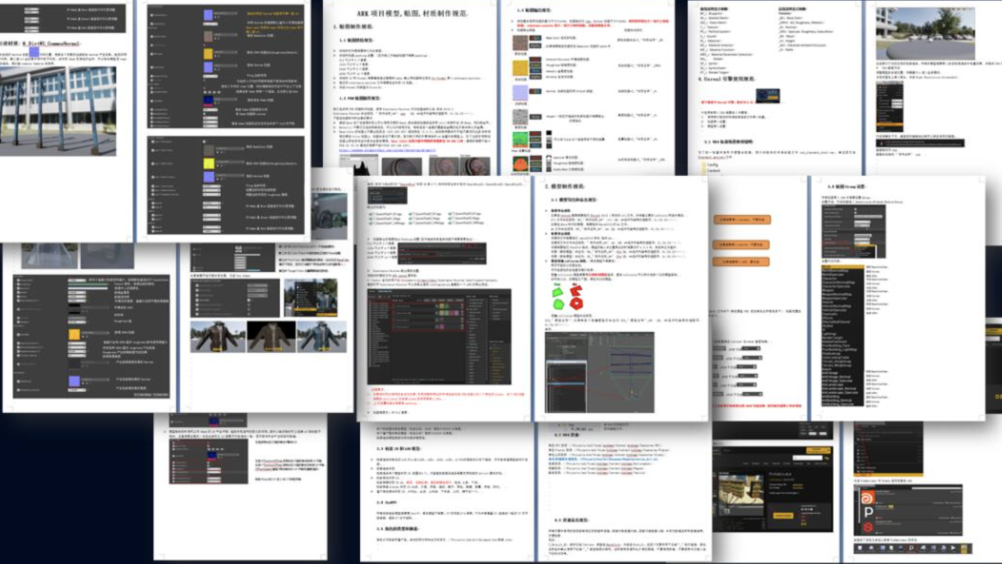1002x564 pixels.
Task: Click the P icon in bottom toolbar strip
Action: point(911,548)
